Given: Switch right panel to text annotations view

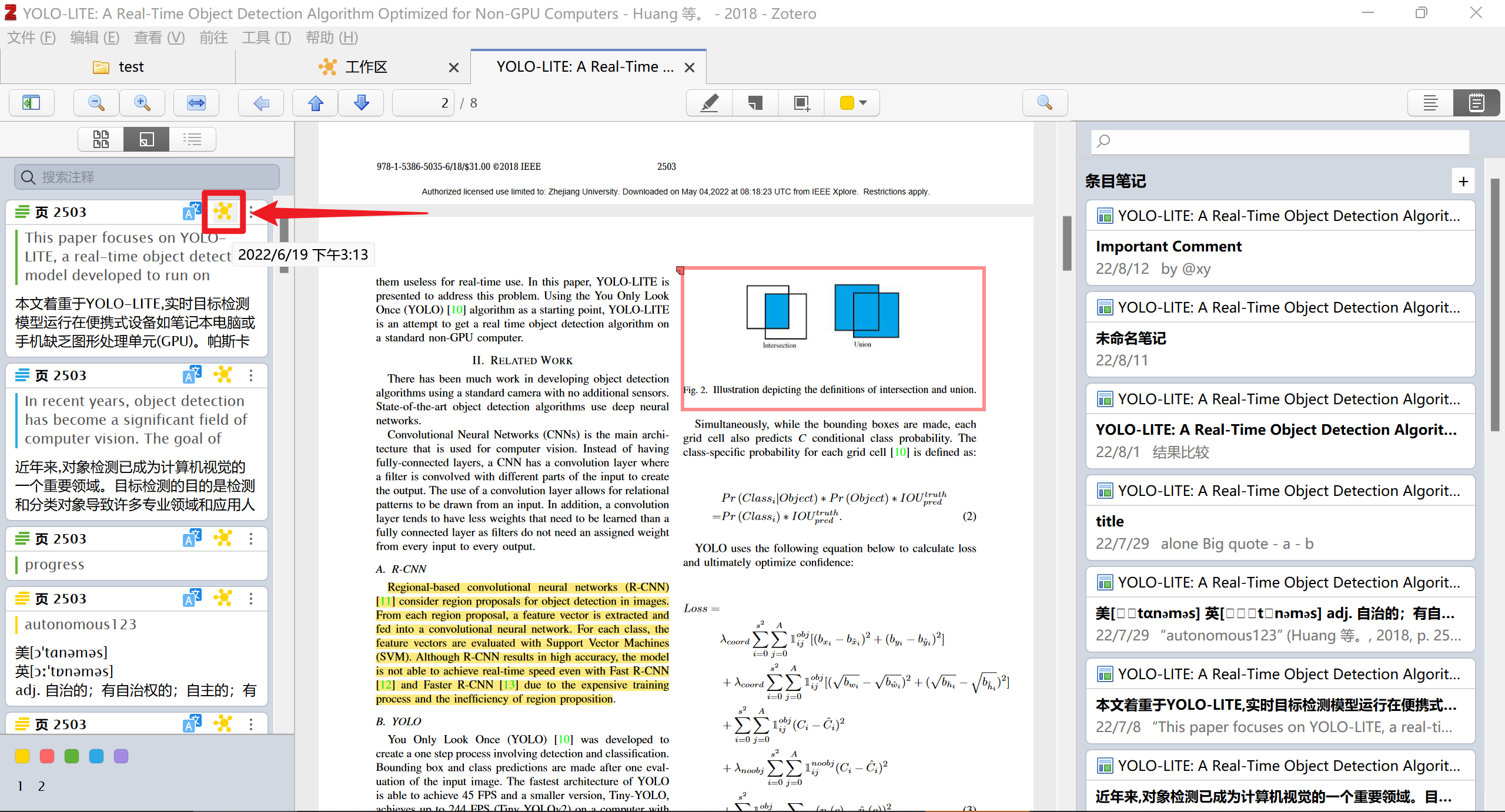Looking at the screenshot, I should point(1430,103).
